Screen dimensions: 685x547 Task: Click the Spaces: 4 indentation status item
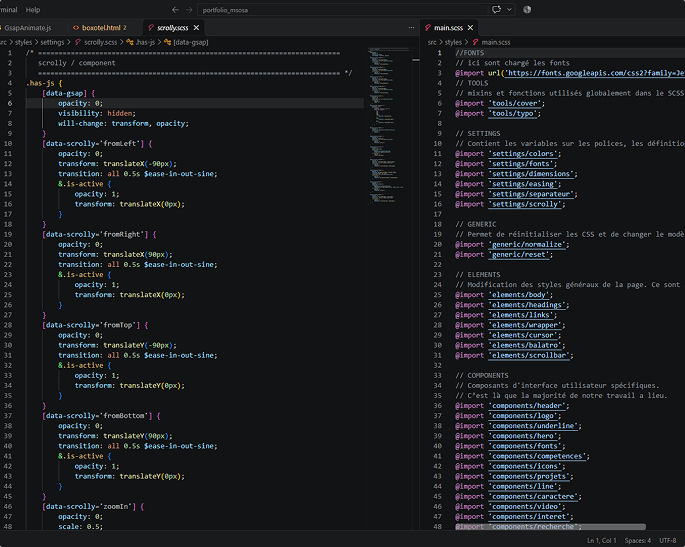(x=637, y=540)
